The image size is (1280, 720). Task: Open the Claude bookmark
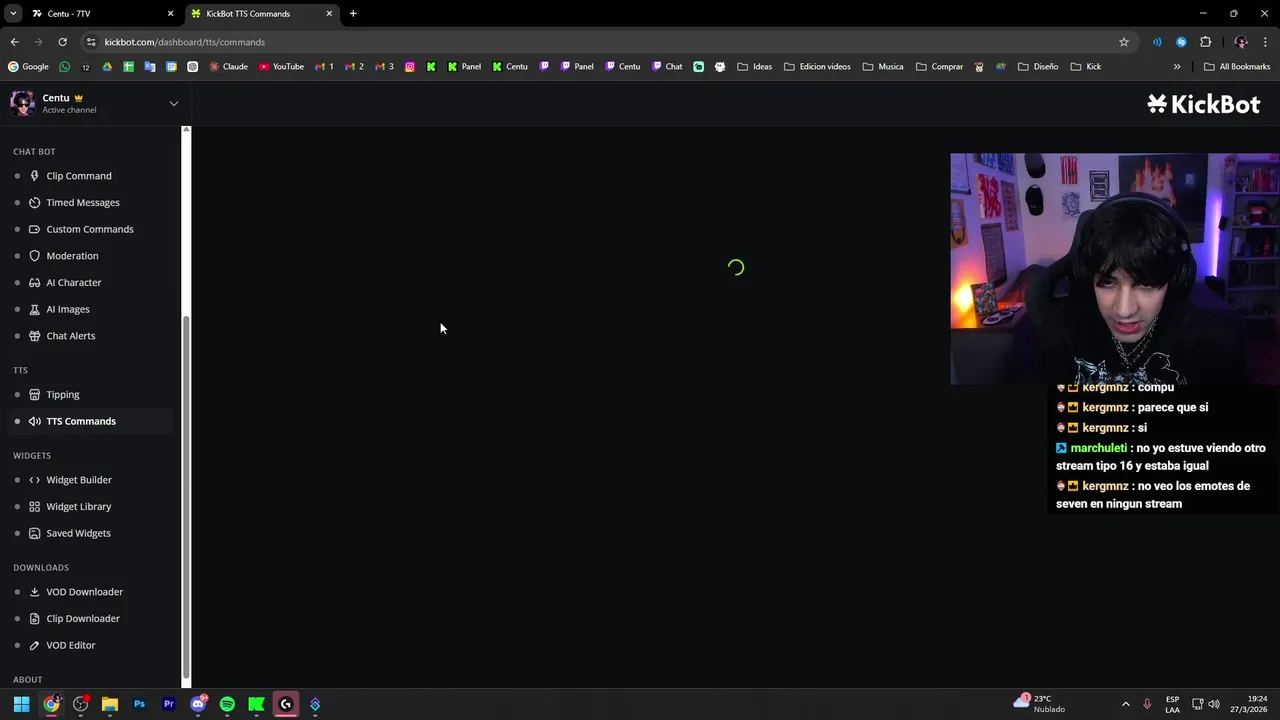click(x=228, y=67)
